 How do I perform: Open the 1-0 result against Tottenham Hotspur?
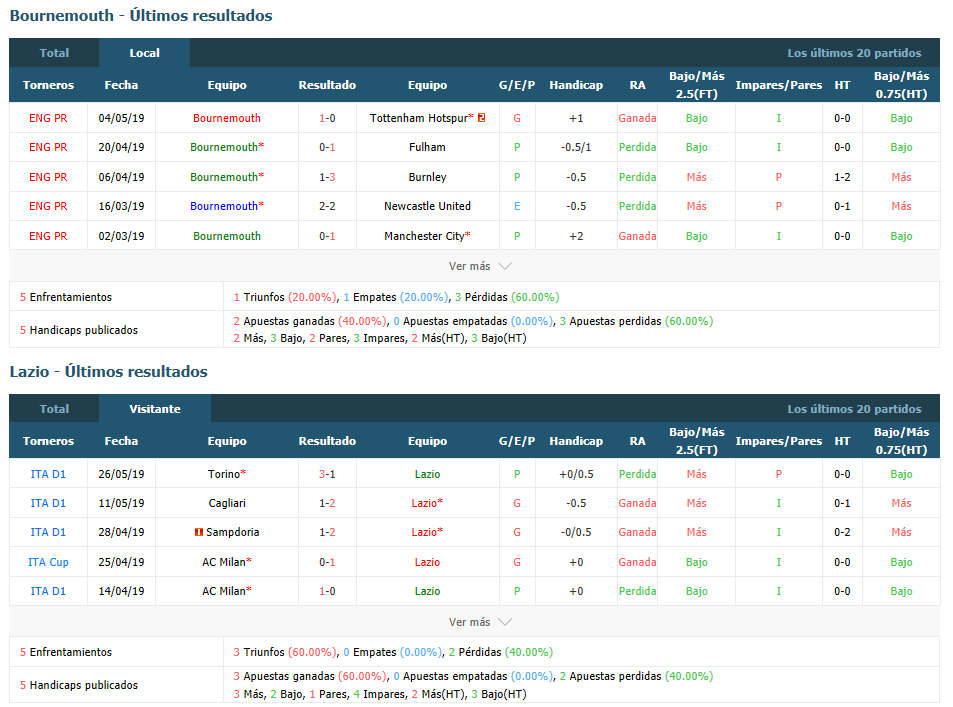click(x=327, y=118)
